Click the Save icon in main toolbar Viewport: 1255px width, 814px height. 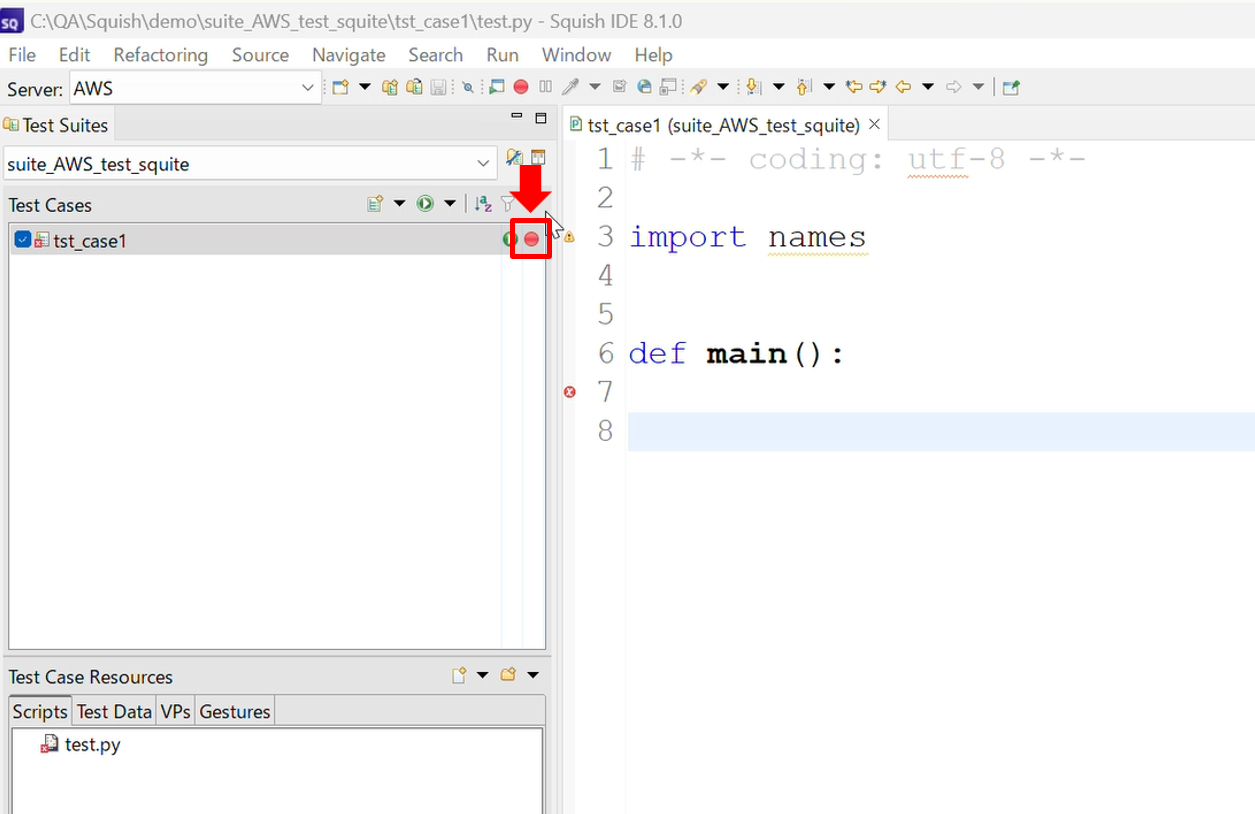[438, 87]
